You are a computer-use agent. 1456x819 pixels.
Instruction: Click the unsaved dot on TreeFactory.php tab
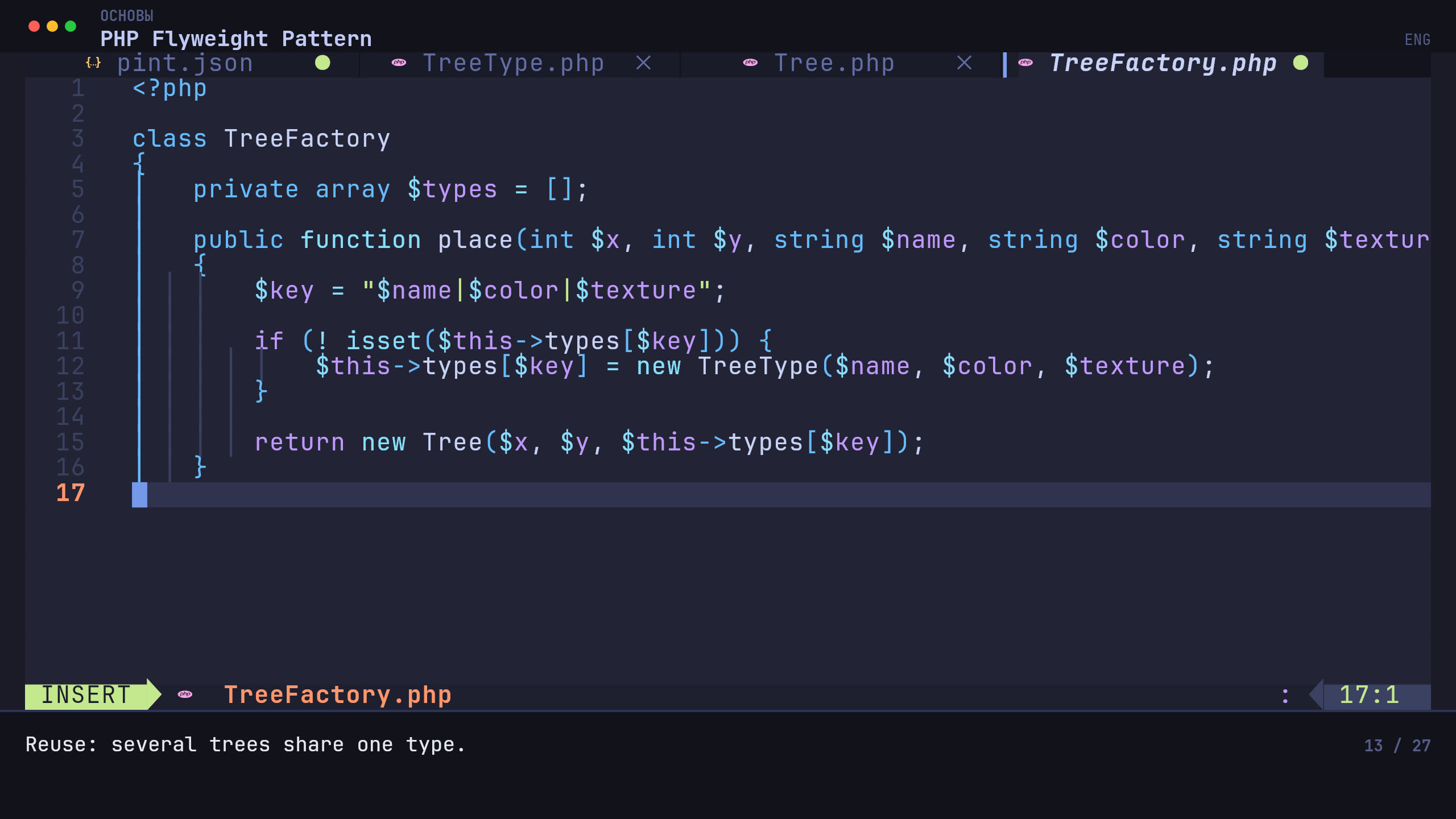pos(1301,63)
